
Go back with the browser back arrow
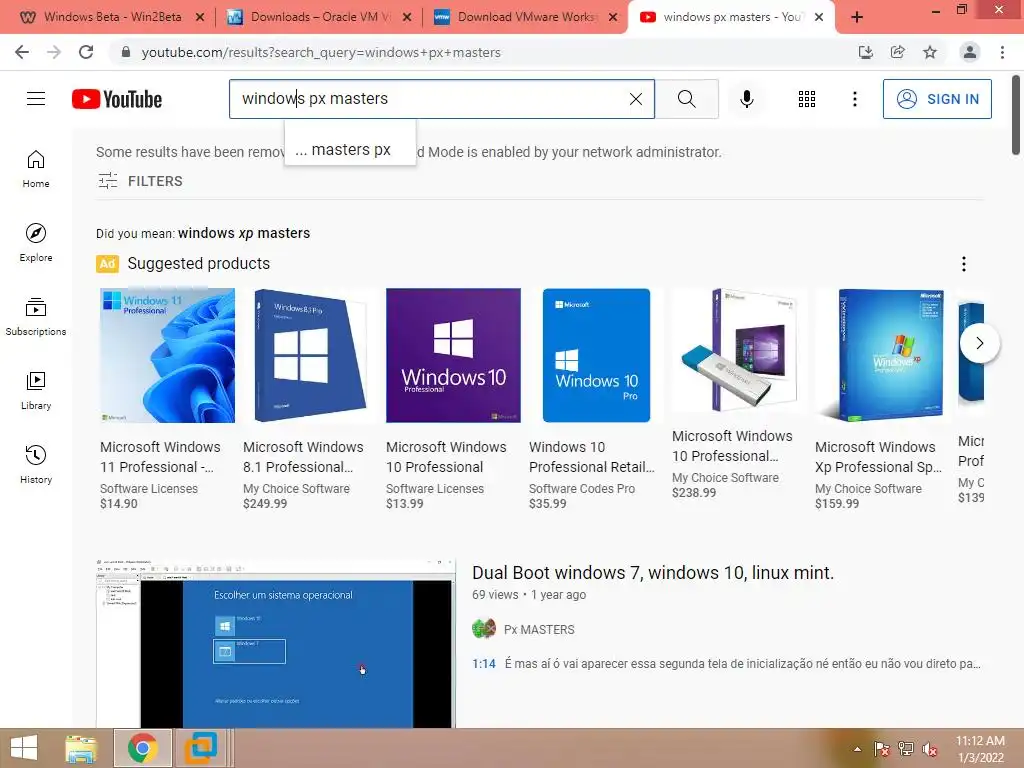(22, 52)
